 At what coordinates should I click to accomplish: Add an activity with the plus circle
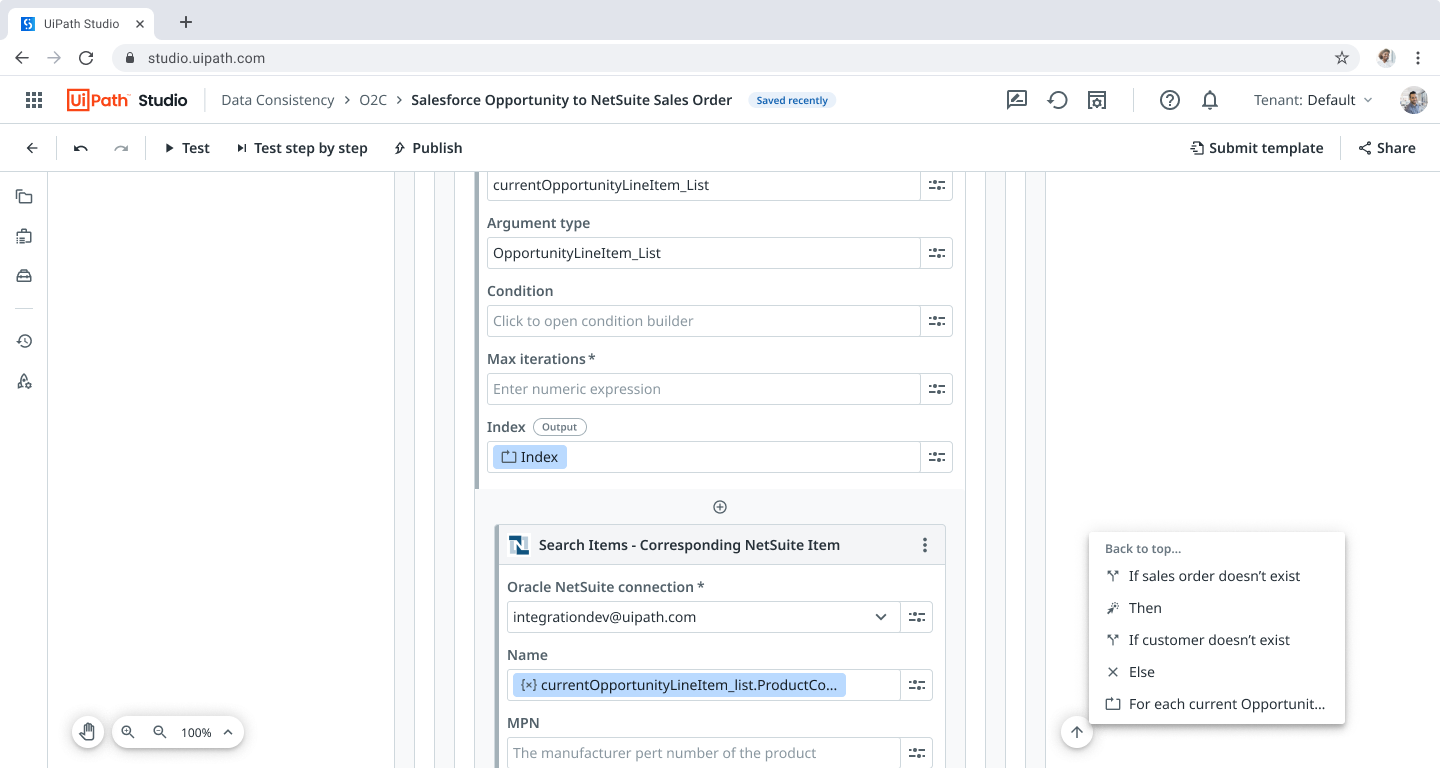720,507
